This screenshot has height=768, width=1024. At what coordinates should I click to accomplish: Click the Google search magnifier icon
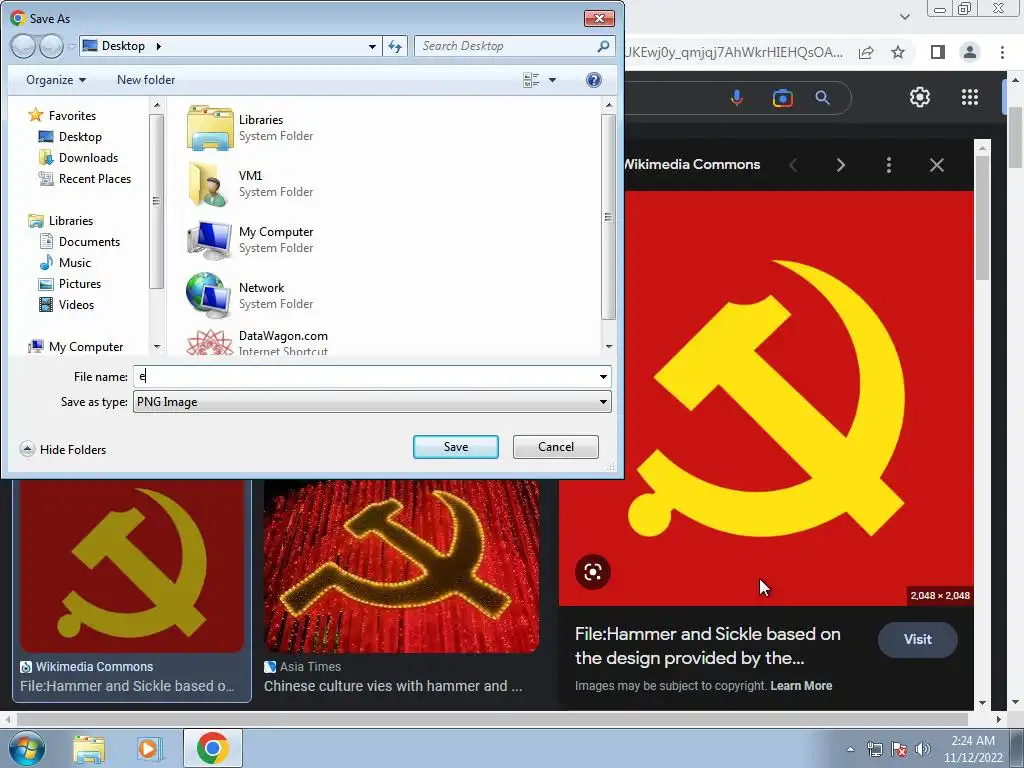(822, 98)
